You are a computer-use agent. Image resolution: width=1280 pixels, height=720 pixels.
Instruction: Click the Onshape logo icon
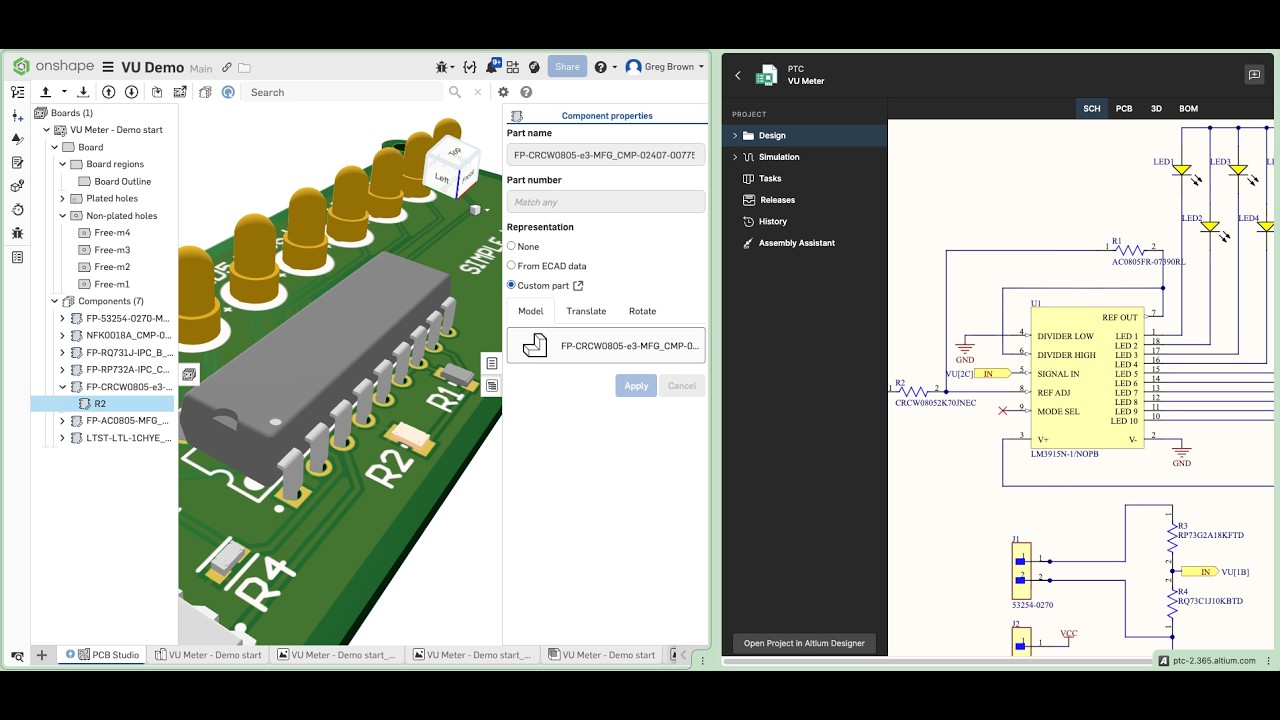(21, 67)
